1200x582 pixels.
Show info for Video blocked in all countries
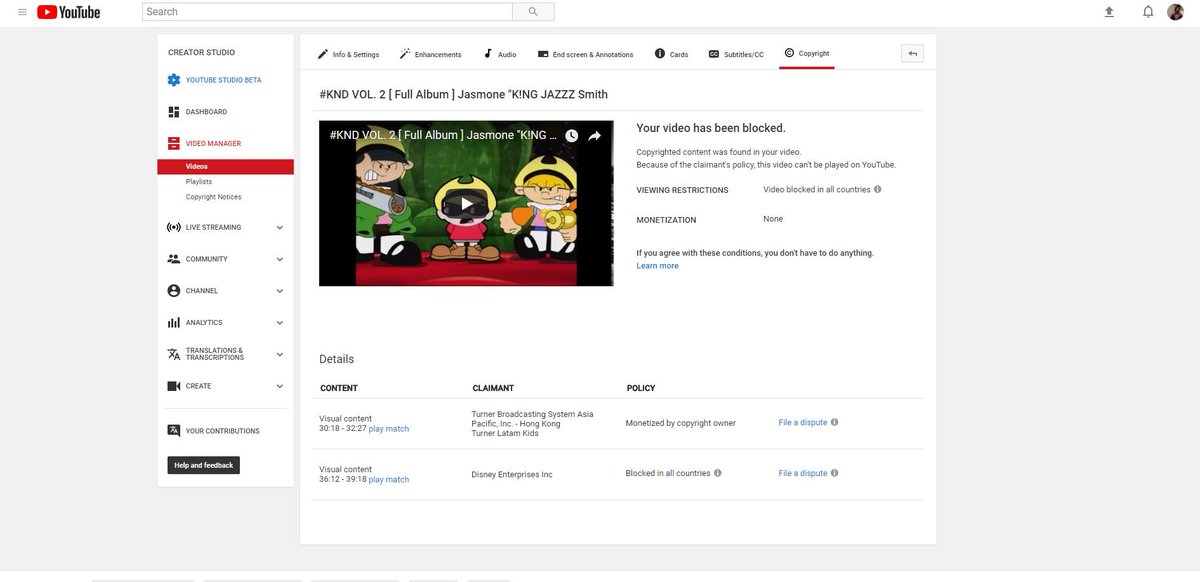pos(878,189)
